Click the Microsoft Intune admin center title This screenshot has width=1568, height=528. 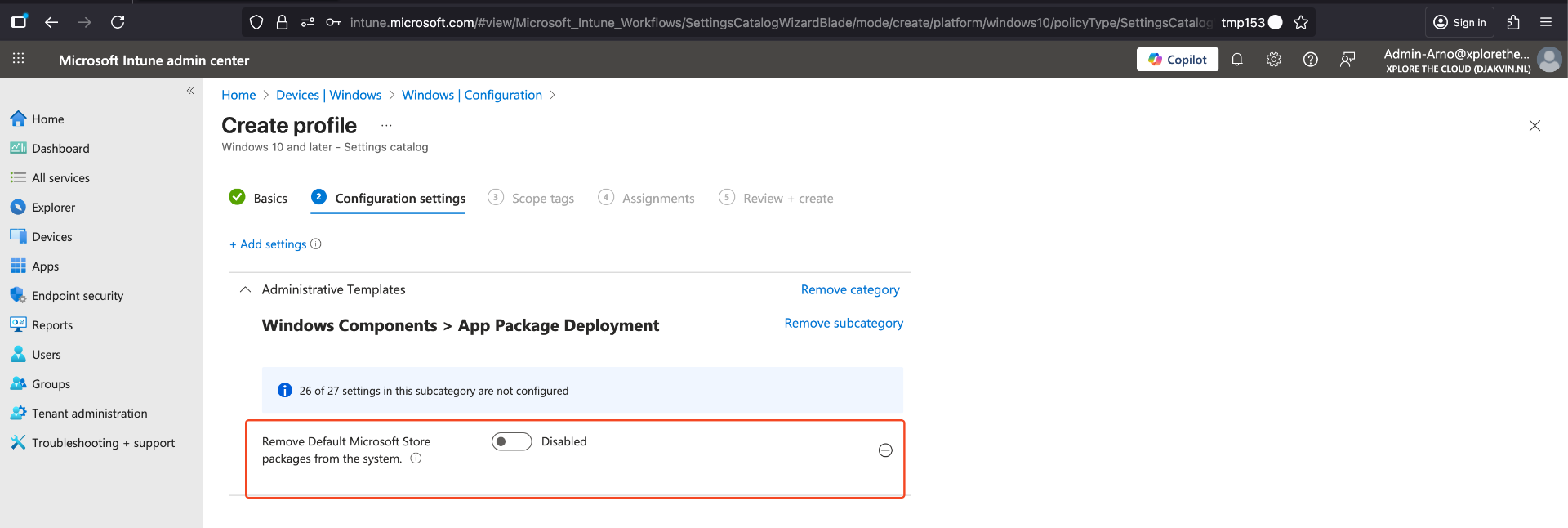click(x=154, y=60)
